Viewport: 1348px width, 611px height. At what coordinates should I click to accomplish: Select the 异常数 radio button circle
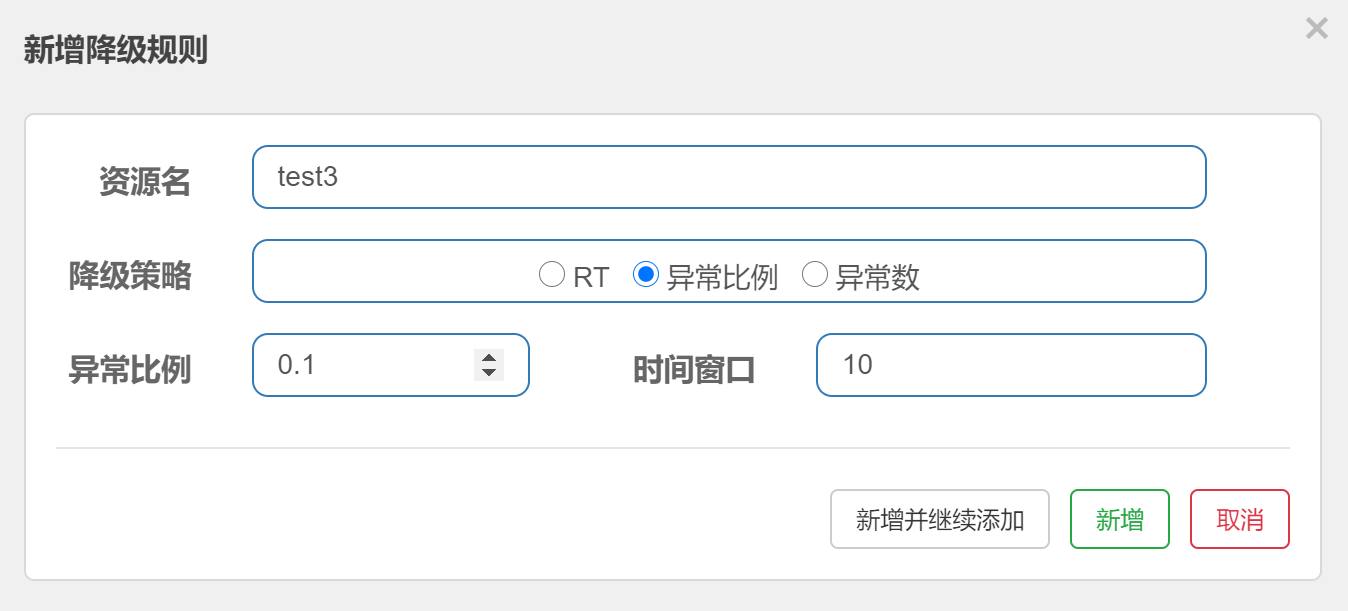pyautogui.click(x=815, y=274)
